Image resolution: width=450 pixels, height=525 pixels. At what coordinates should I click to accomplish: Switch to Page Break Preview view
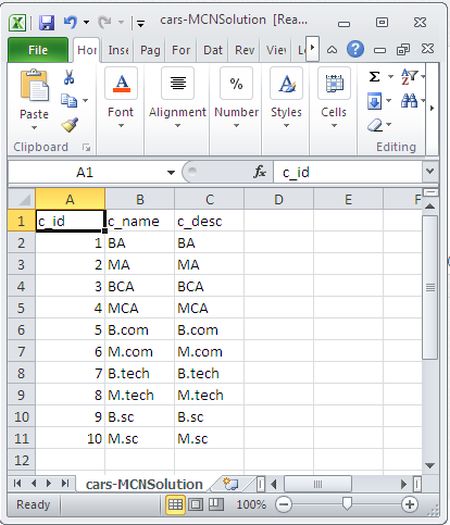tap(216, 504)
